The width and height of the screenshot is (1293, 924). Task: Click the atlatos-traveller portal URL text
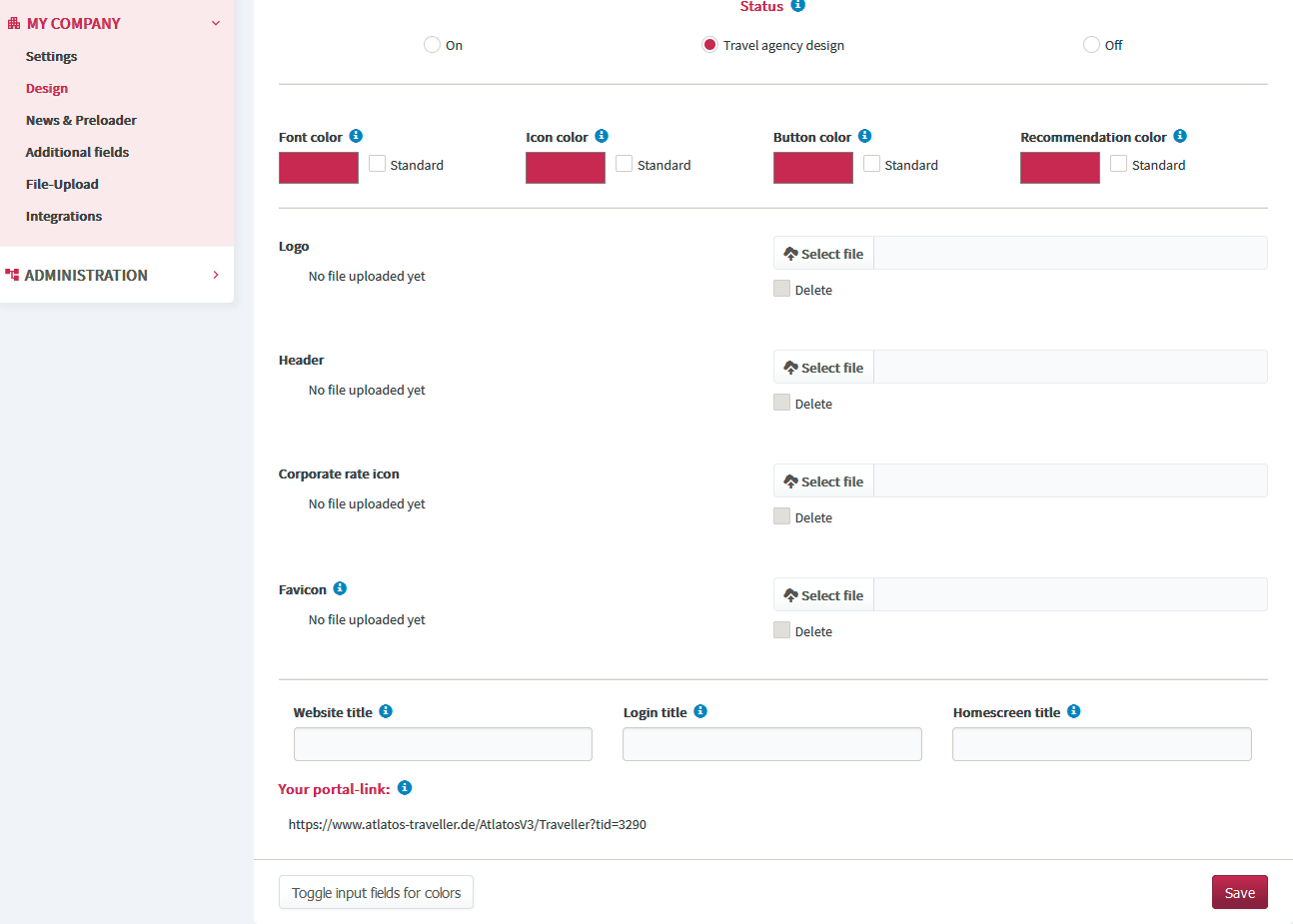(x=468, y=825)
